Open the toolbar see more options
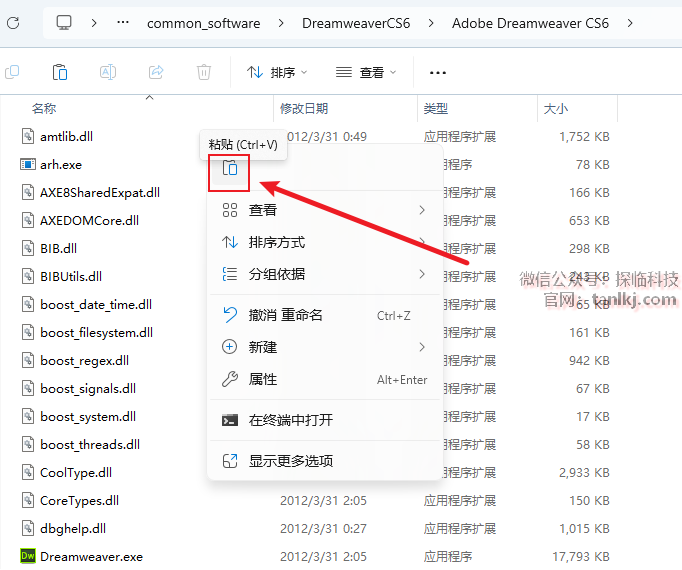The width and height of the screenshot is (682, 570). (438, 73)
